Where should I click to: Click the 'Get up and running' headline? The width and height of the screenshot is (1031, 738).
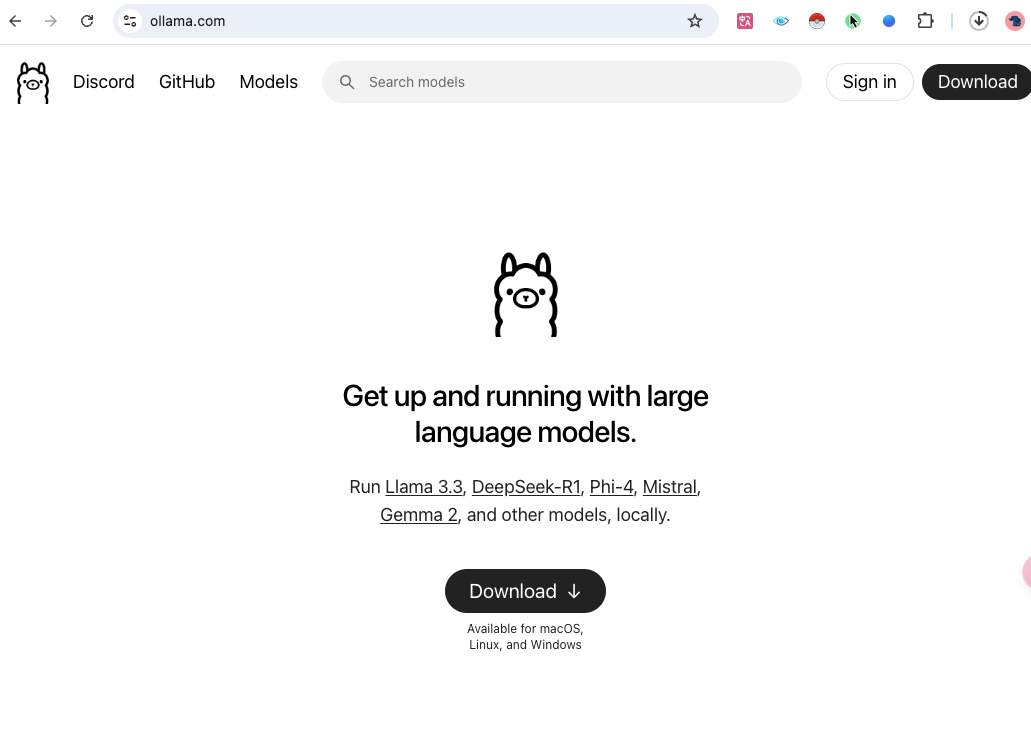(x=525, y=414)
